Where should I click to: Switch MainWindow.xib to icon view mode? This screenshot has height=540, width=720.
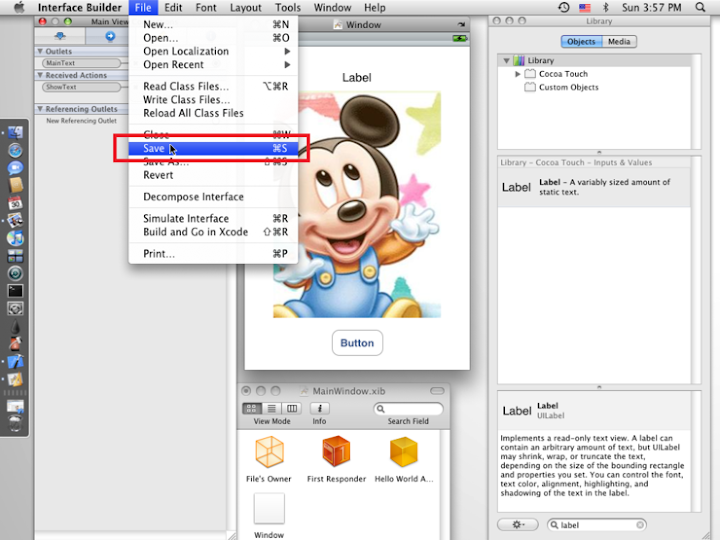(x=252, y=408)
